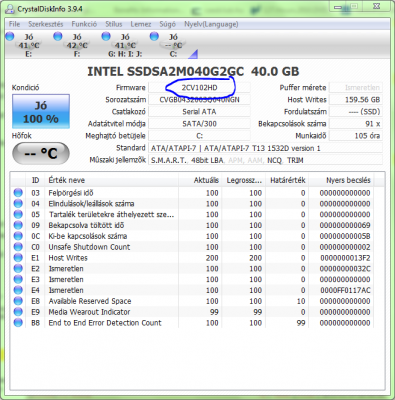Image resolution: width=395 pixels, height=400 pixels.
Task: Click the Csatlakozó field showing Serial ATA
Action: 199,112
